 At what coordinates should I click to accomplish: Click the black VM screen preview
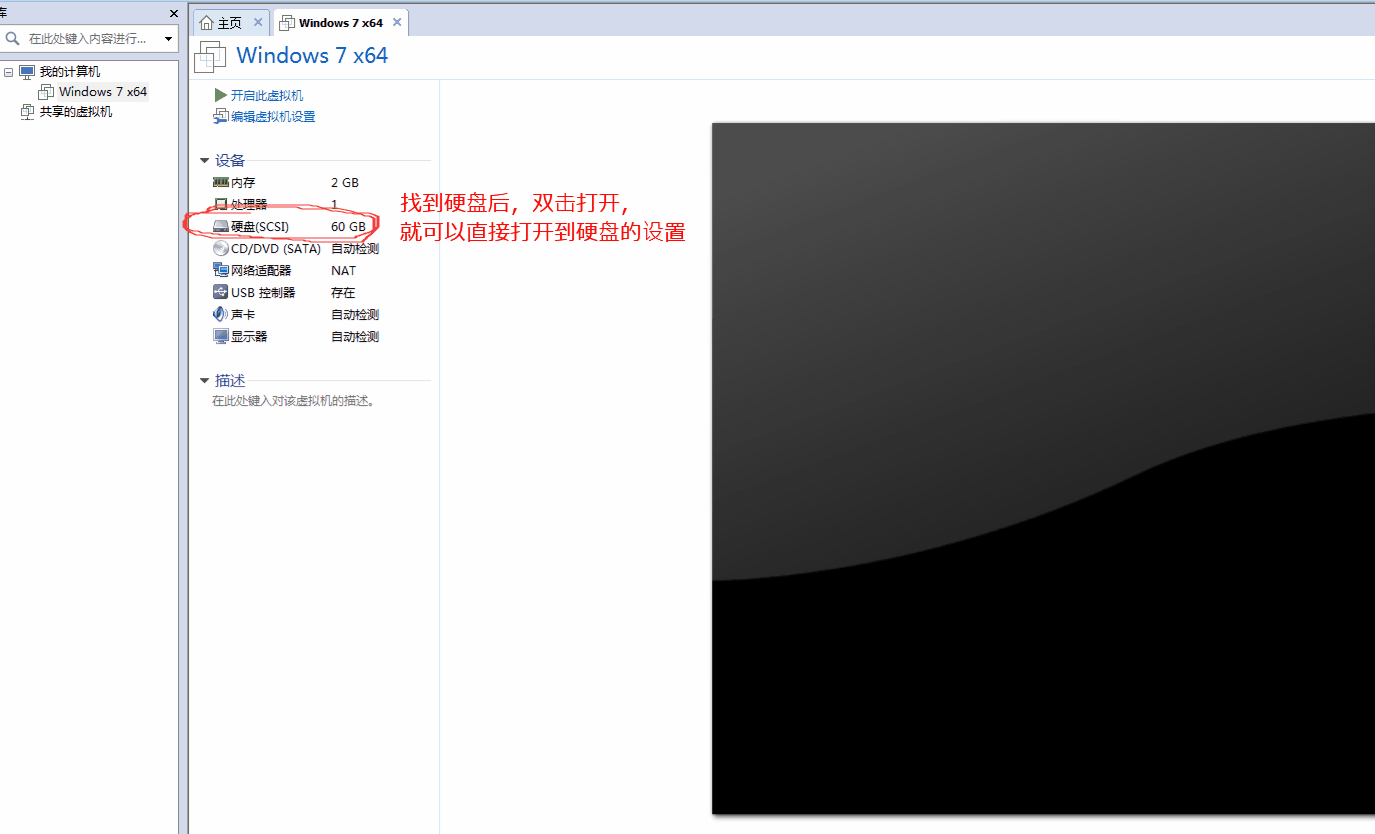[x=1043, y=468]
